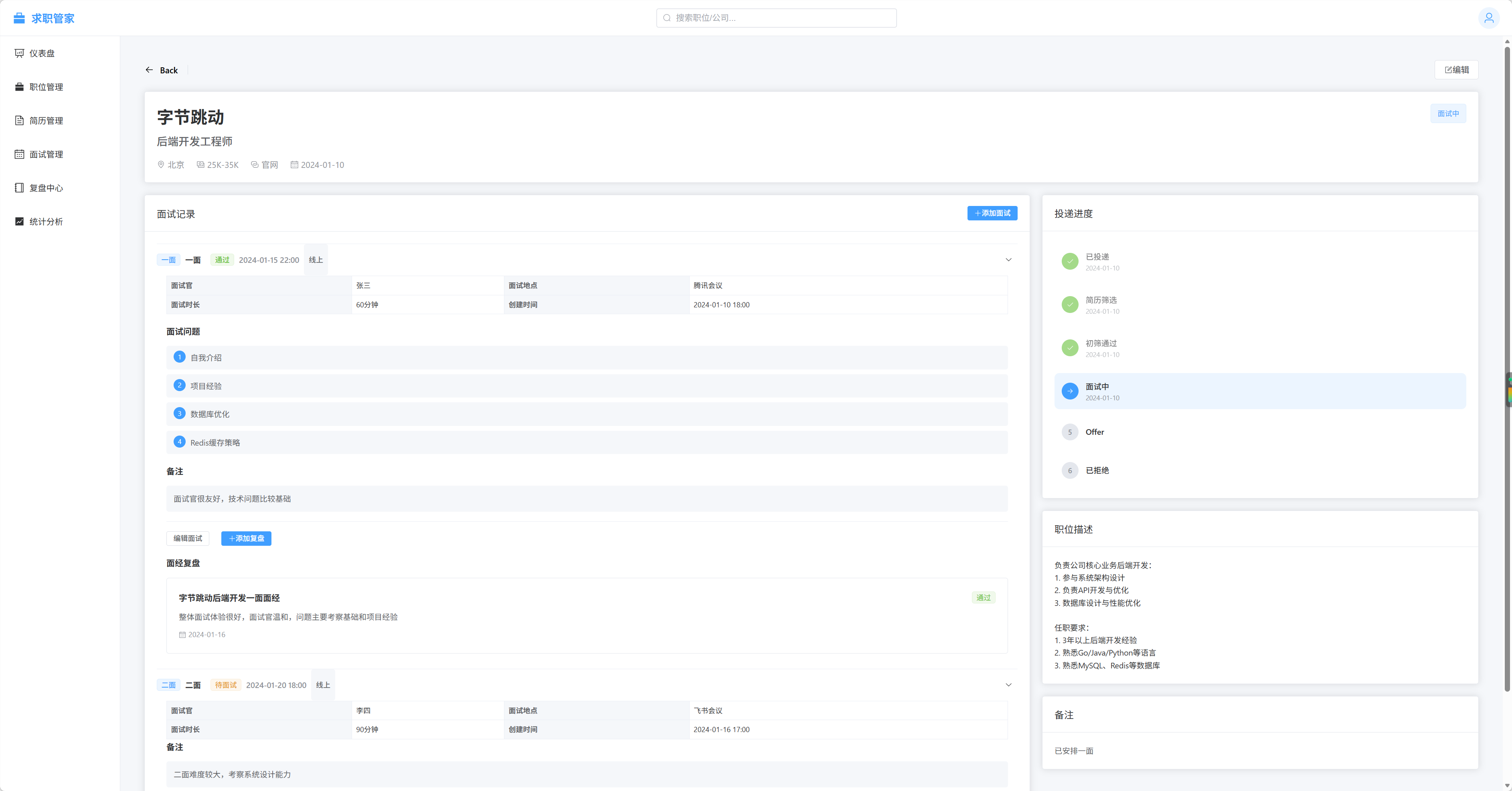1512x791 pixels.
Task: Open the 编辑 button at top right
Action: click(1456, 70)
